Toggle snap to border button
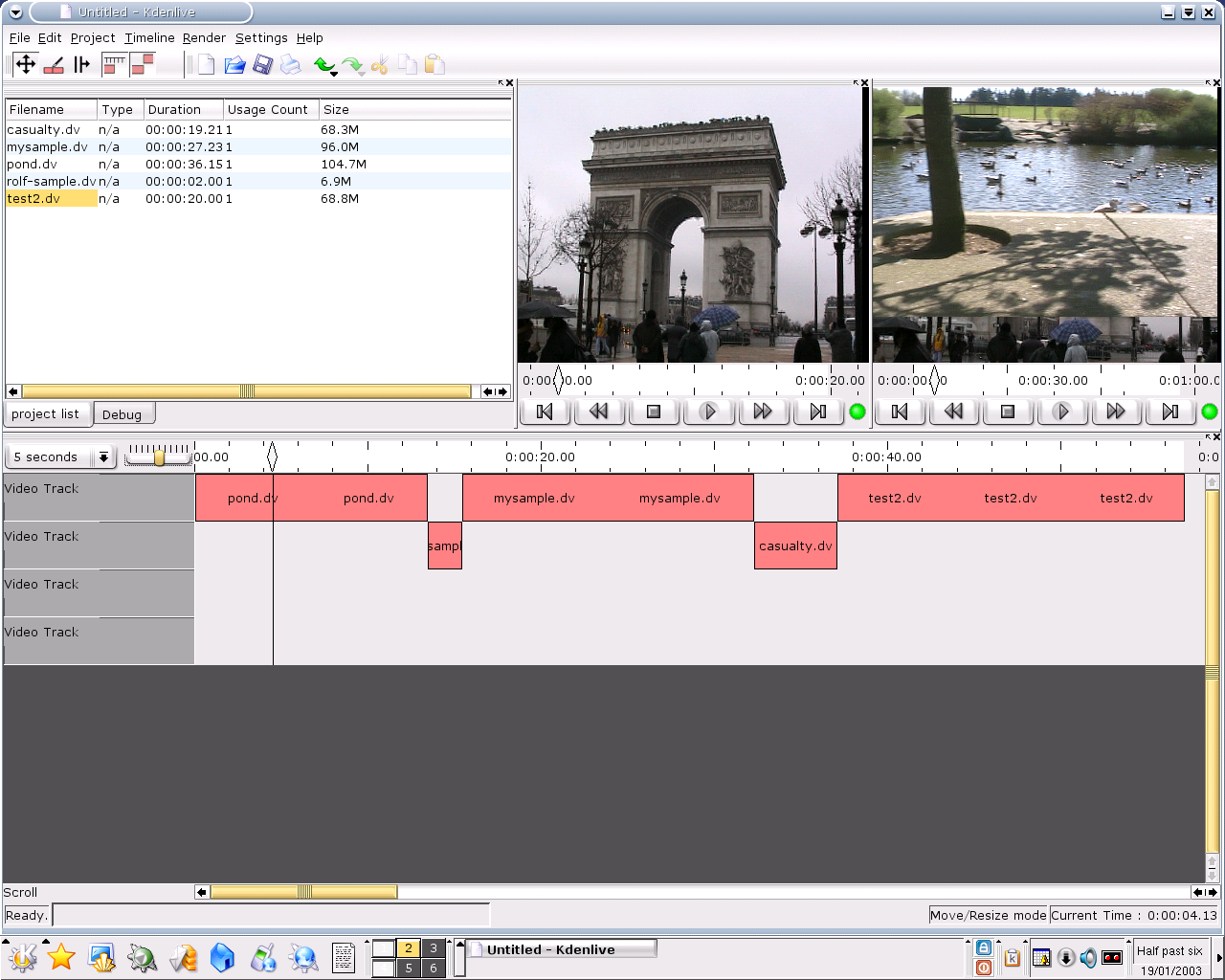The width and height of the screenshot is (1225, 980). (143, 64)
